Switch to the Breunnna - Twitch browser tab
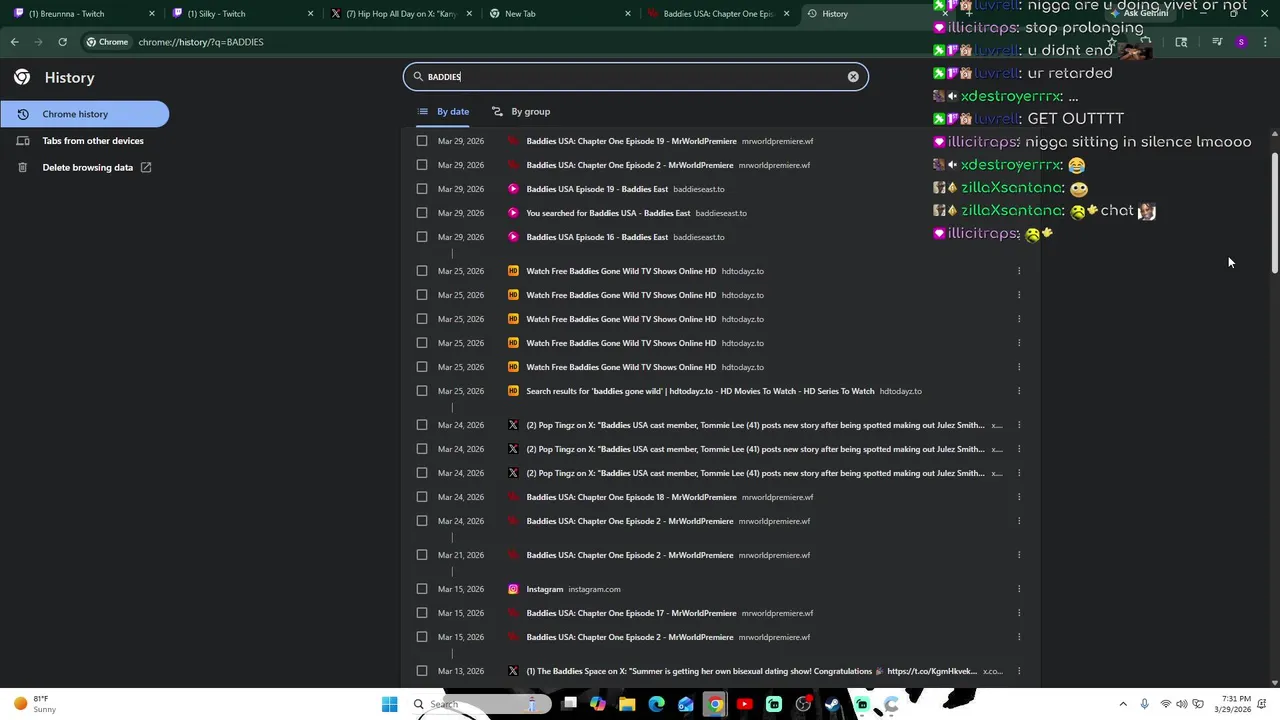This screenshot has width=1280, height=720. pyautogui.click(x=80, y=14)
